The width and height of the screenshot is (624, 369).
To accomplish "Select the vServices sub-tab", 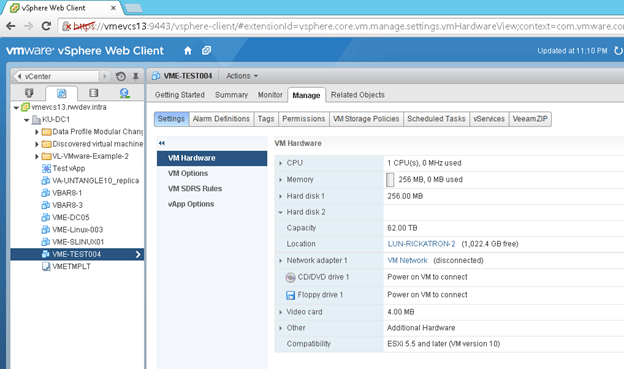I will point(489,119).
